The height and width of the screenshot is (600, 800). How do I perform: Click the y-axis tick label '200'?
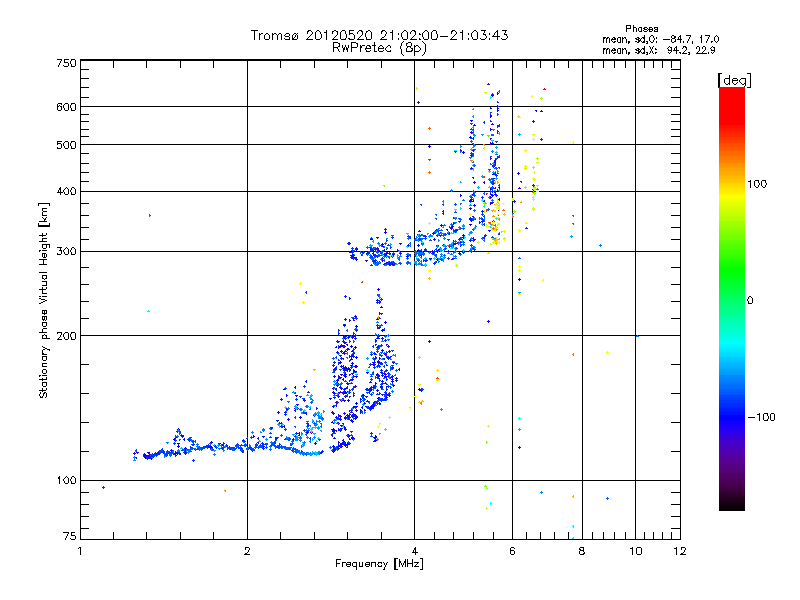coord(66,336)
